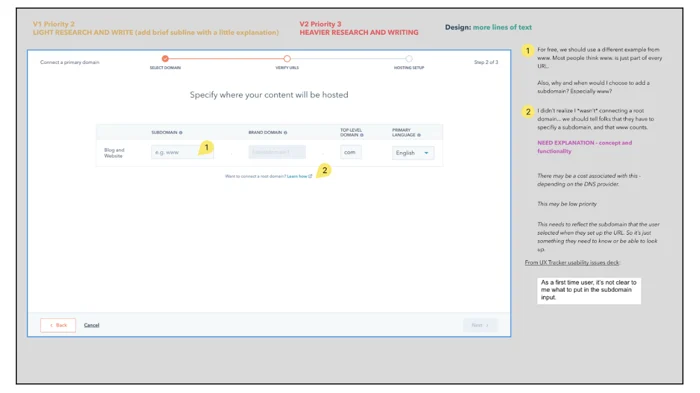The height and width of the screenshot is (393, 700).
Task: Click the Subdomain info icon
Action: pyautogui.click(x=181, y=133)
